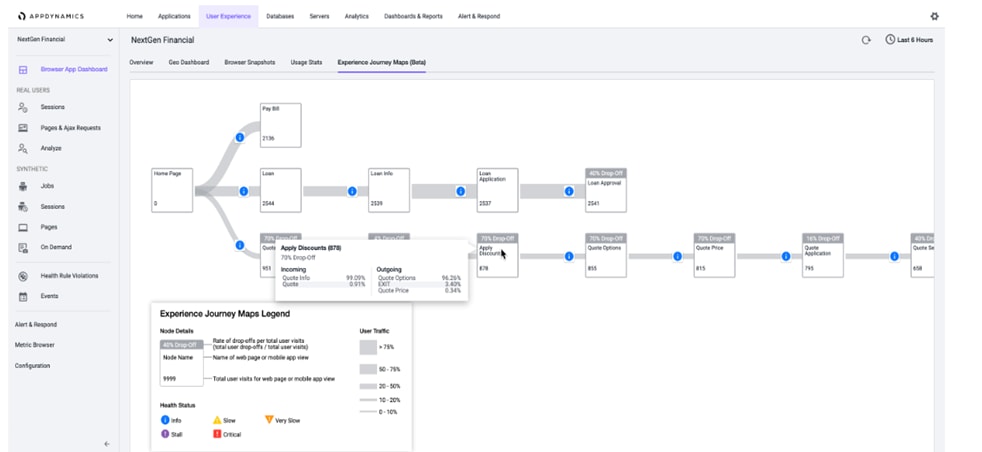Screen dimensions: 982x452
Task: Open the Applications top menu
Action: tap(174, 16)
